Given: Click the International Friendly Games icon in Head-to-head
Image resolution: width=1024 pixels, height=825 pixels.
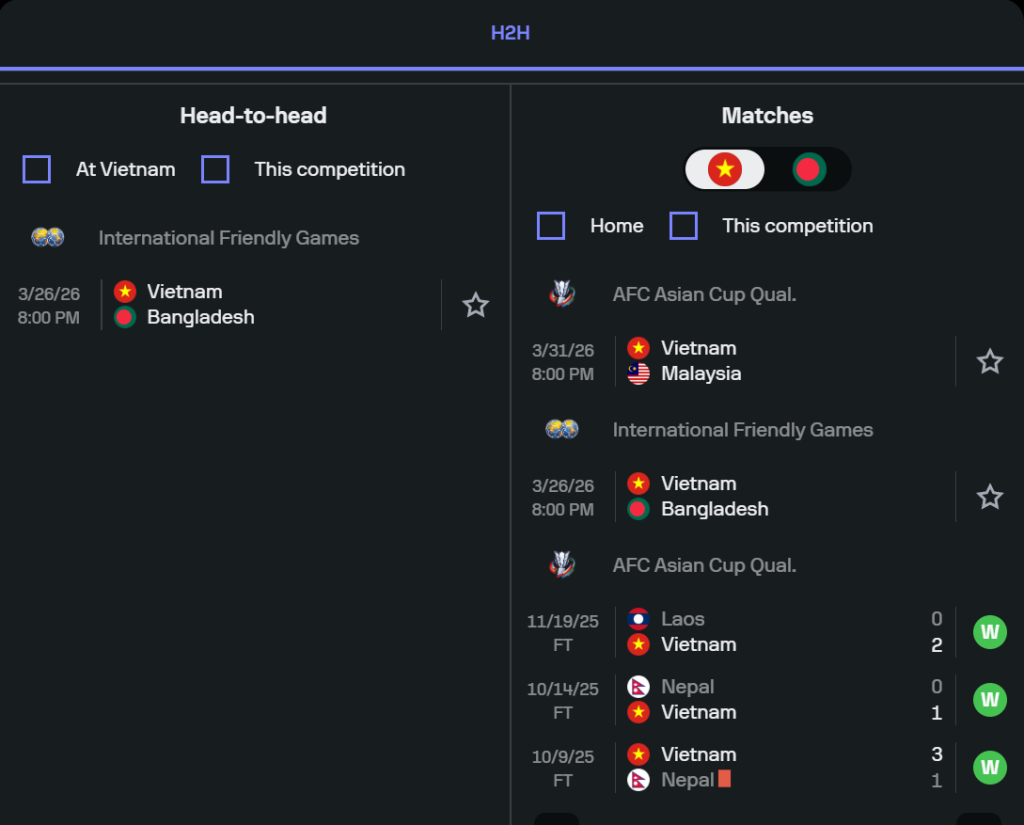Looking at the screenshot, I should 48,238.
